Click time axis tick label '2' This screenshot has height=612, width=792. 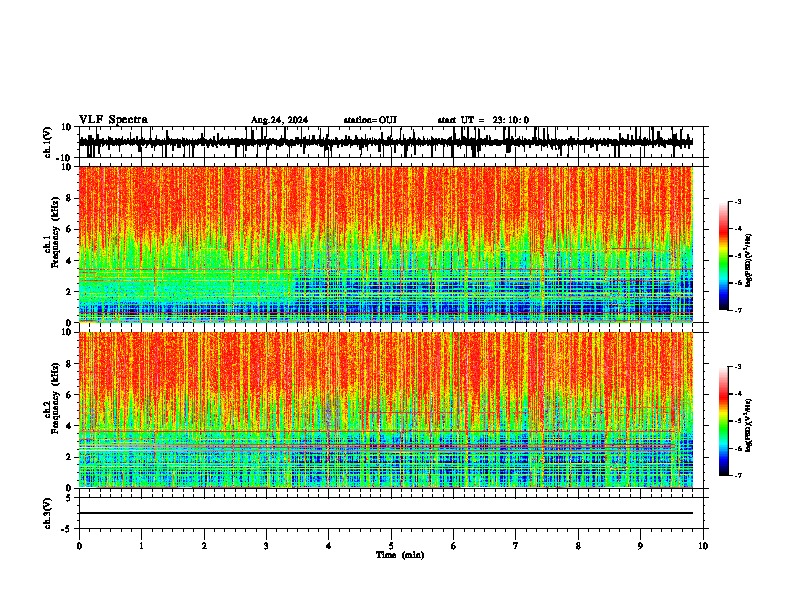tap(204, 546)
